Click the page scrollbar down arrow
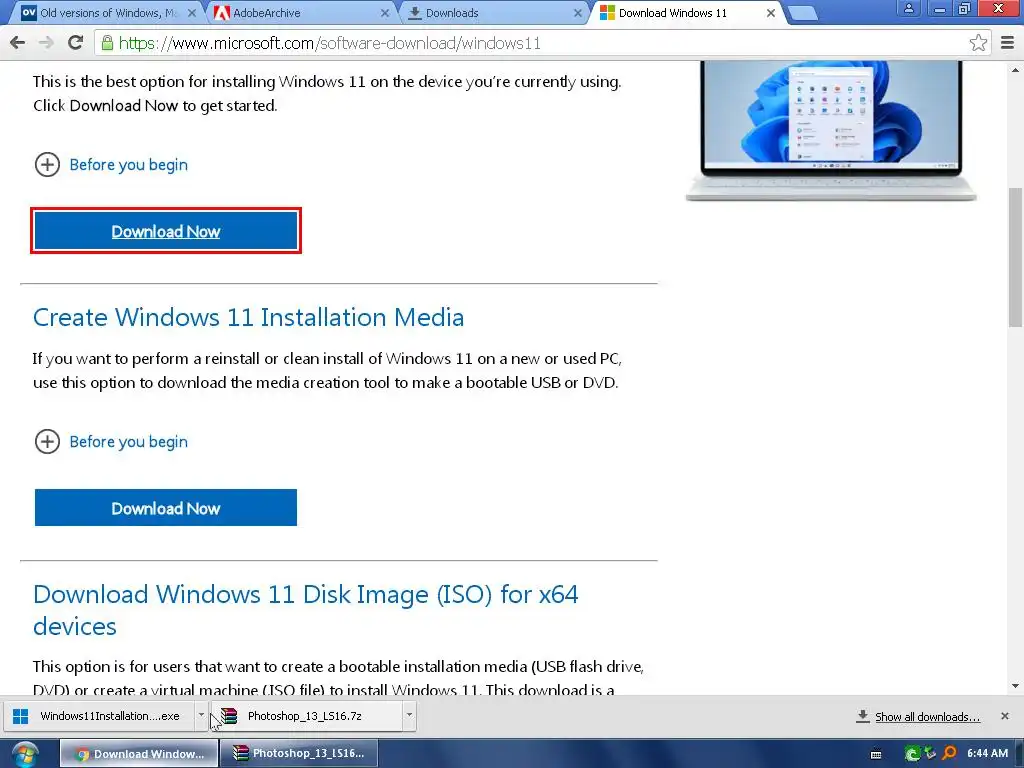This screenshot has width=1024, height=768. 1016,686
